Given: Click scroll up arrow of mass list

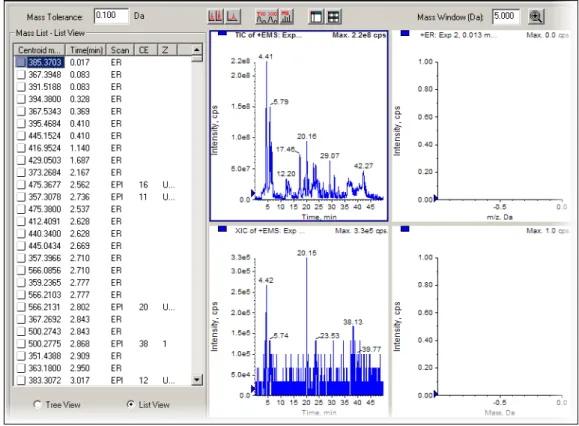Looking at the screenshot, I should coord(197,49).
